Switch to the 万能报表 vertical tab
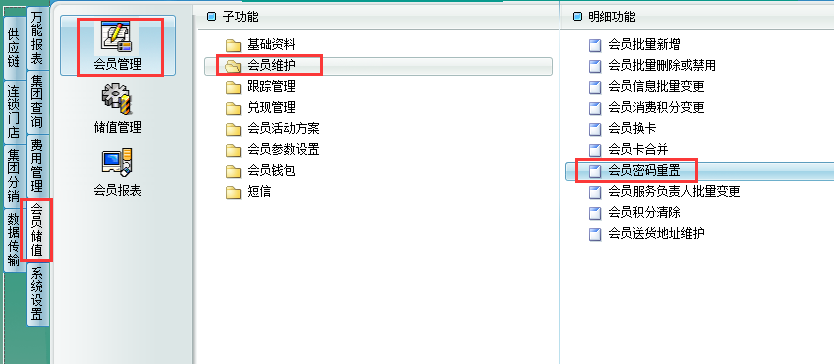 point(37,38)
